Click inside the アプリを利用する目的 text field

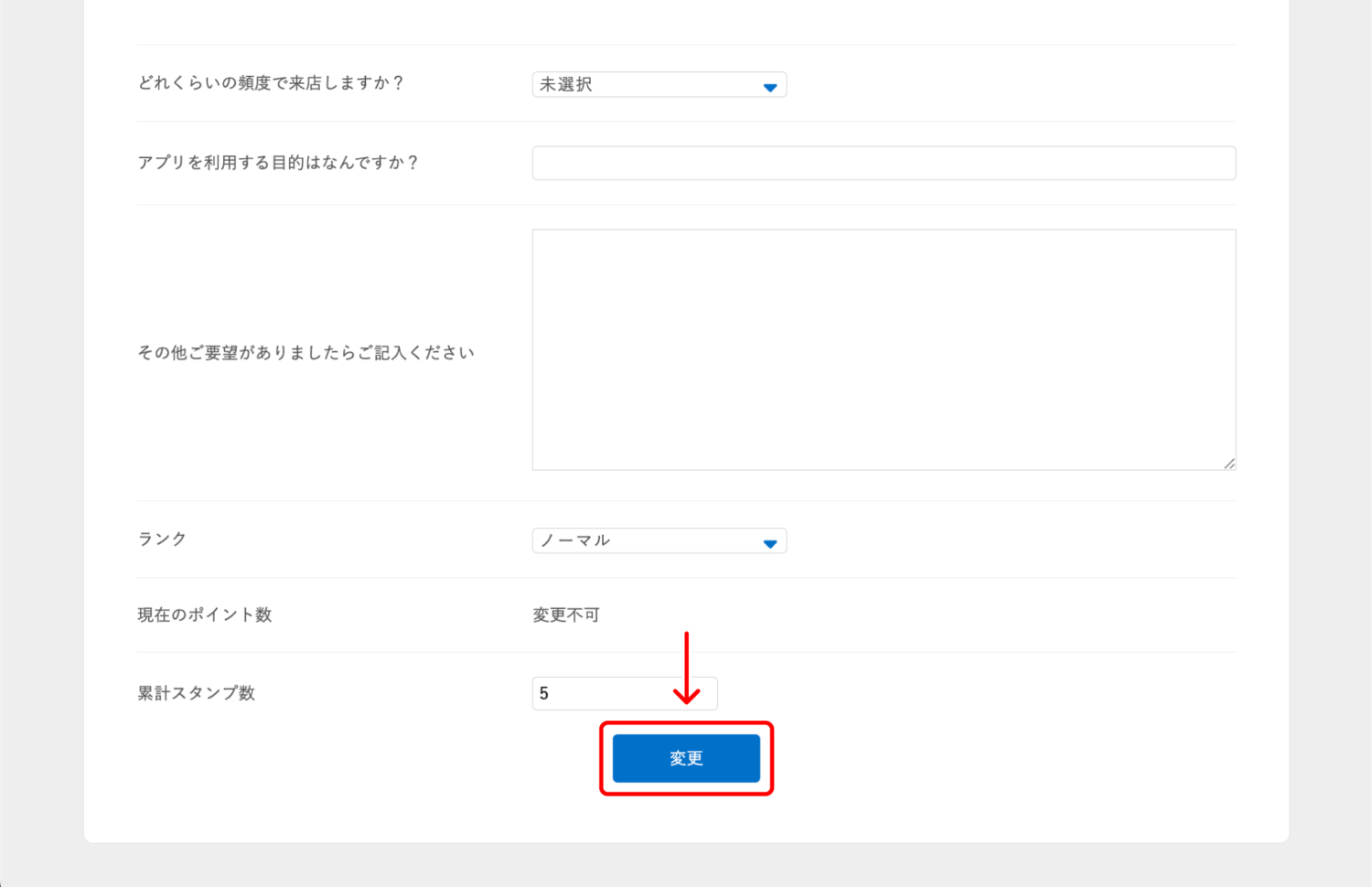[884, 163]
